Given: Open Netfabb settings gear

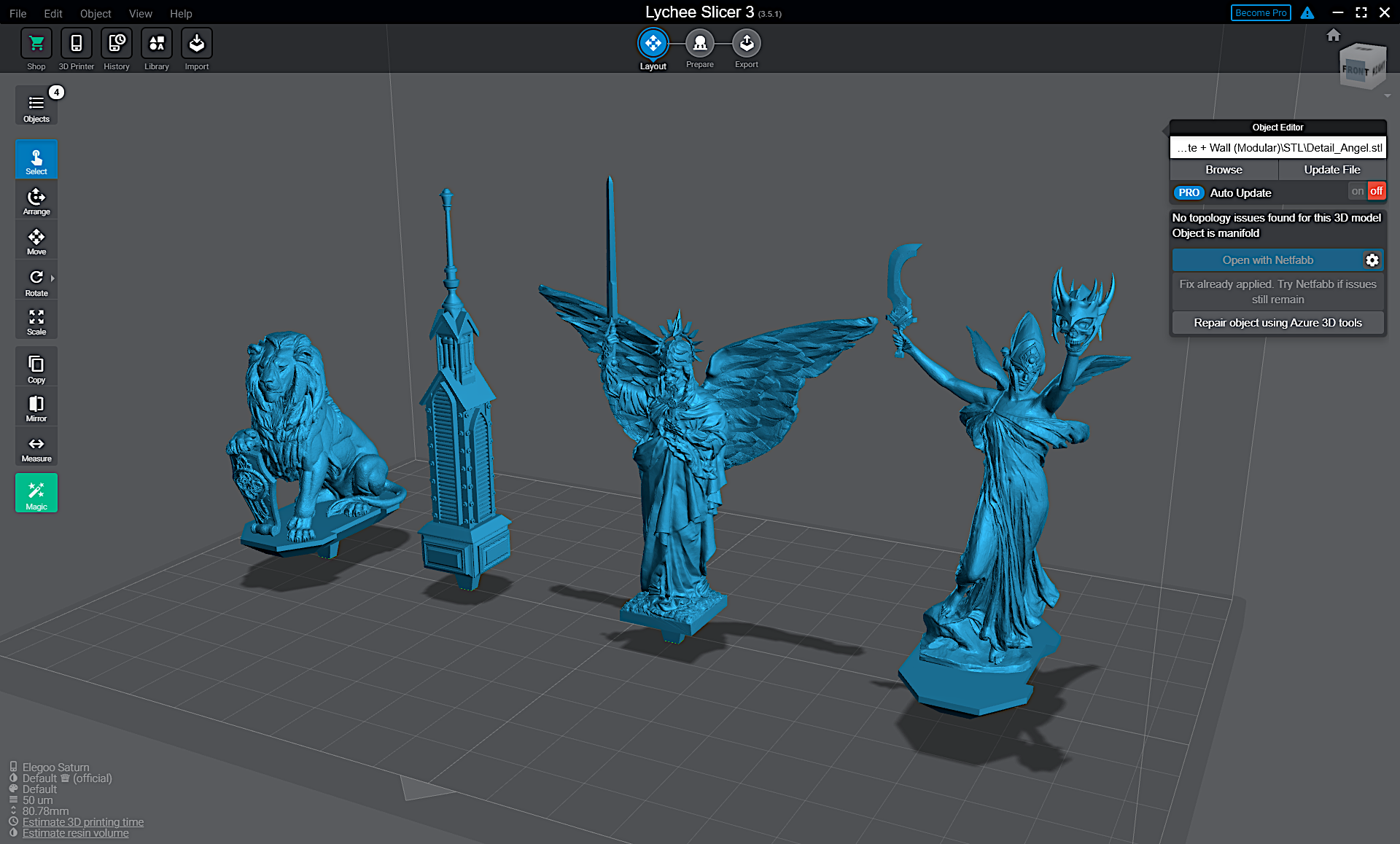Looking at the screenshot, I should 1372,260.
